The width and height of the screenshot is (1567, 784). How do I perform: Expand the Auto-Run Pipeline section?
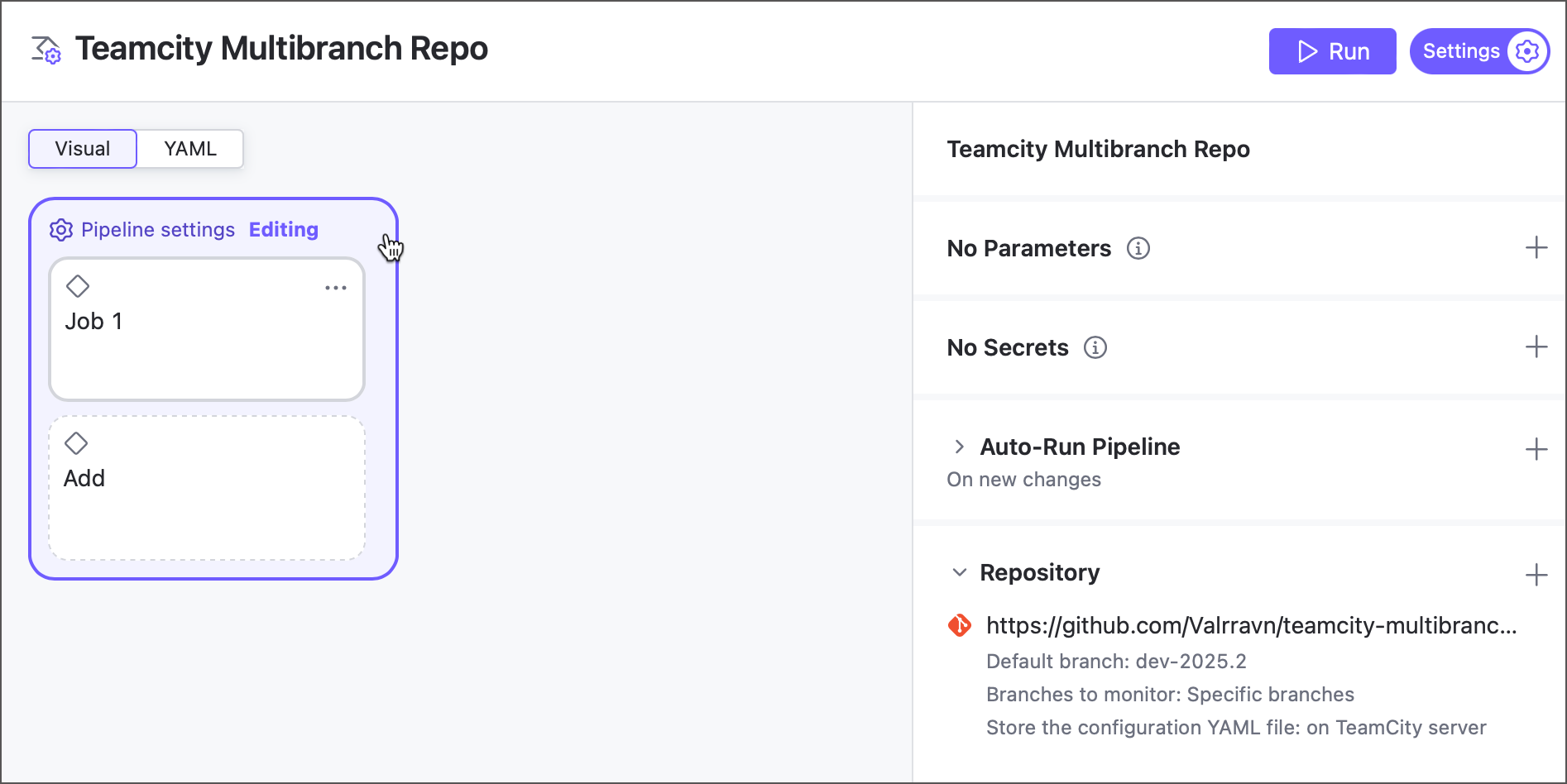point(960,447)
